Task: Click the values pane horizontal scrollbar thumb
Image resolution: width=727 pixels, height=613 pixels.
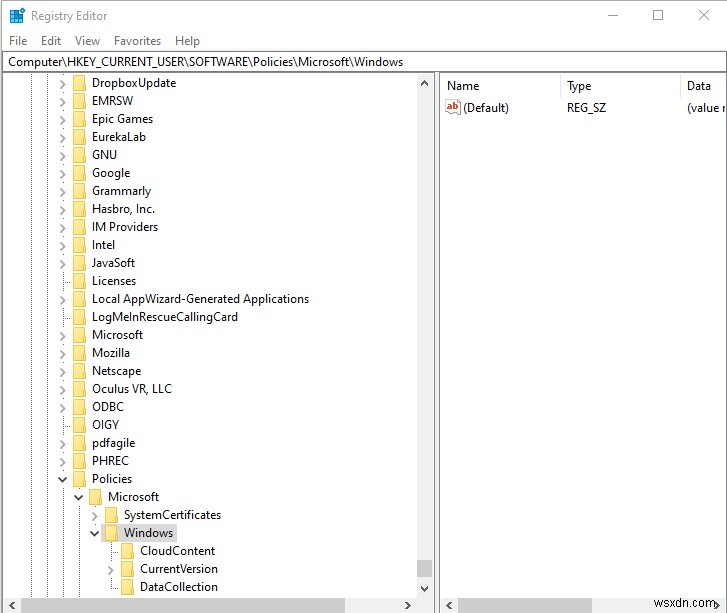Action: pyautogui.click(x=525, y=605)
